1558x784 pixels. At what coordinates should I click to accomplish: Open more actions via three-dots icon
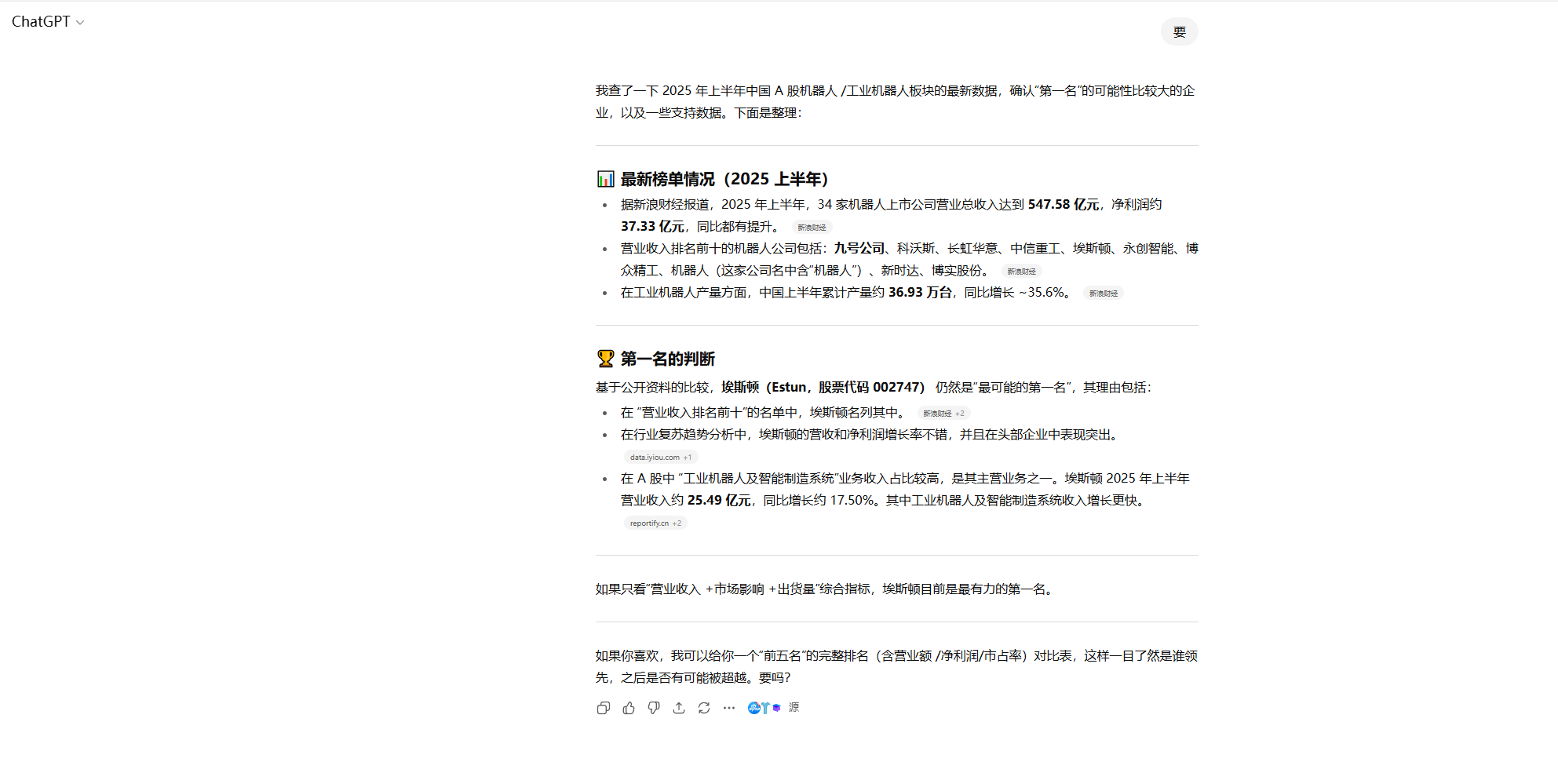[x=729, y=708]
